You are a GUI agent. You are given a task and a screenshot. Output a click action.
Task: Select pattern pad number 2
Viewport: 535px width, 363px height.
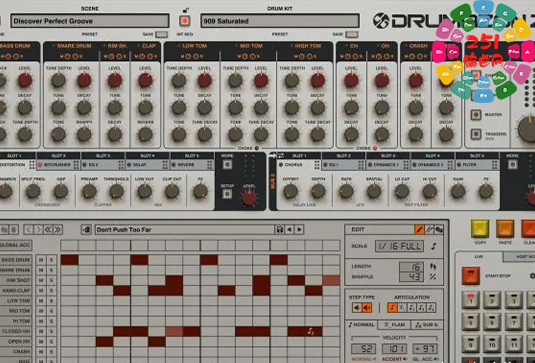pos(492,300)
